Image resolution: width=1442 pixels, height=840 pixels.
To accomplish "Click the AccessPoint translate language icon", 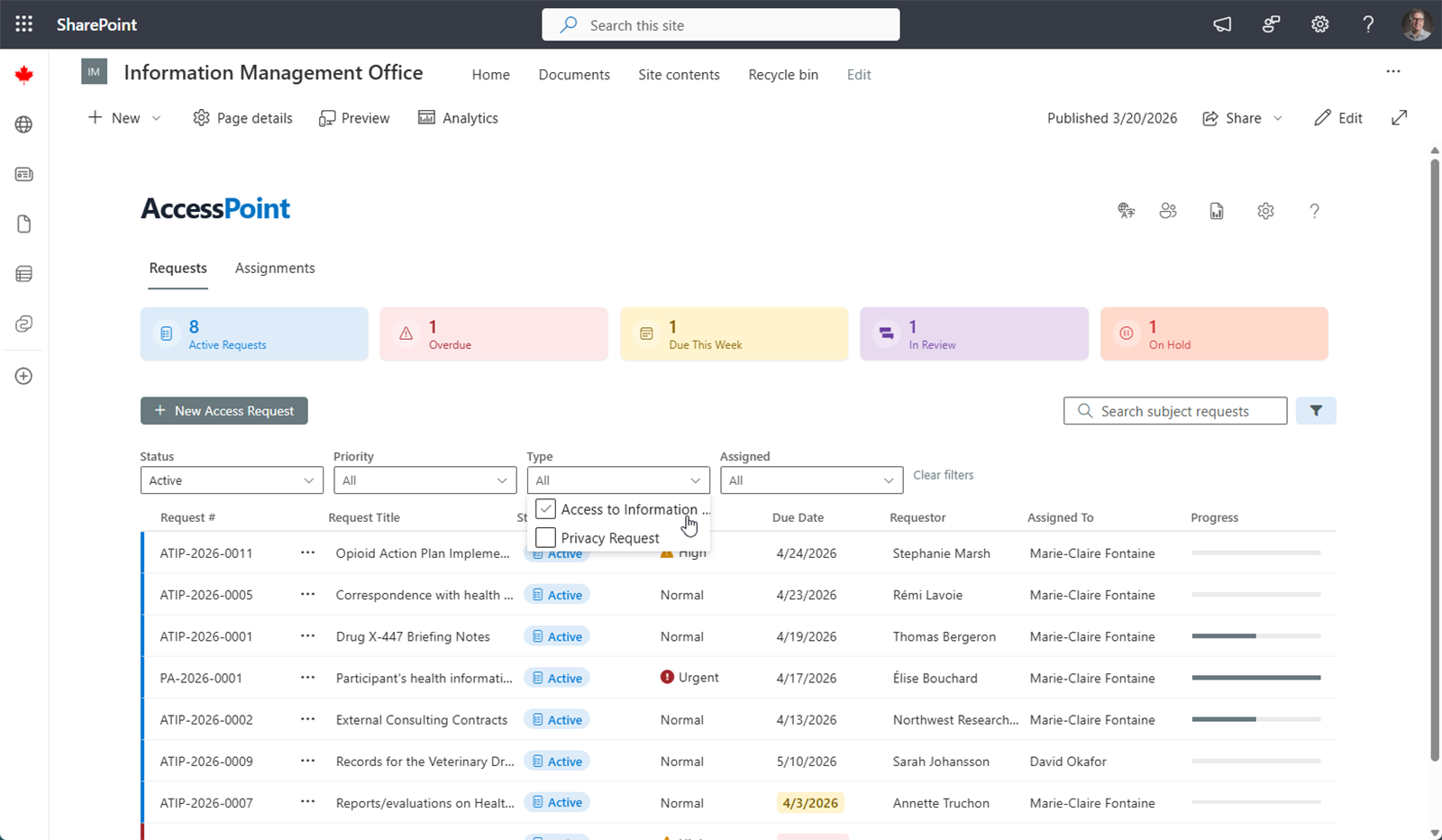I will (1126, 211).
